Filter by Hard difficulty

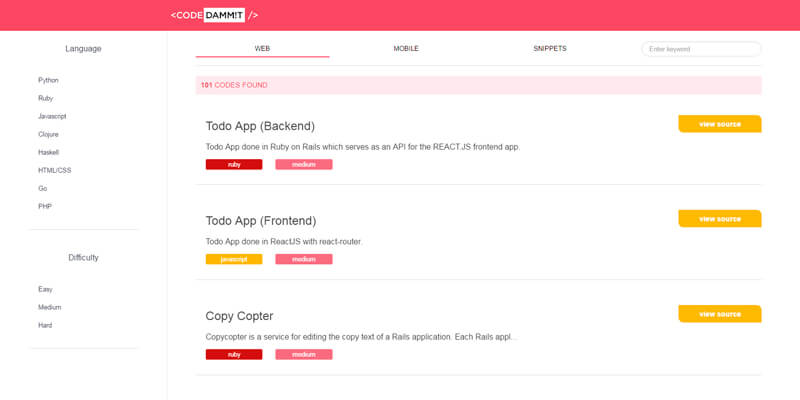pos(45,326)
